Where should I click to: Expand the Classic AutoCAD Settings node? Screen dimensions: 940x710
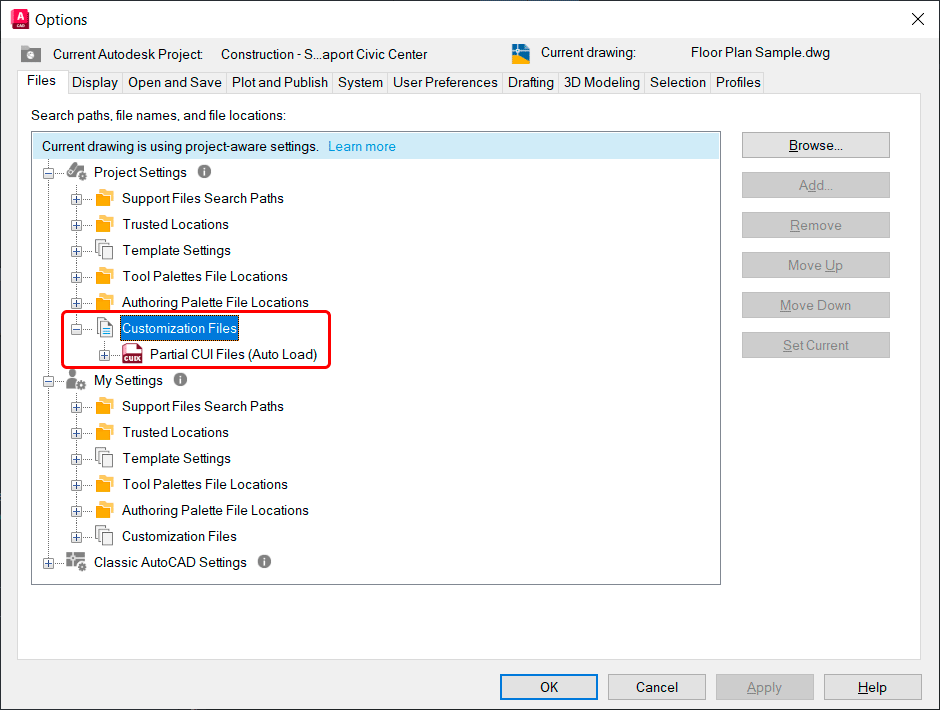49,563
